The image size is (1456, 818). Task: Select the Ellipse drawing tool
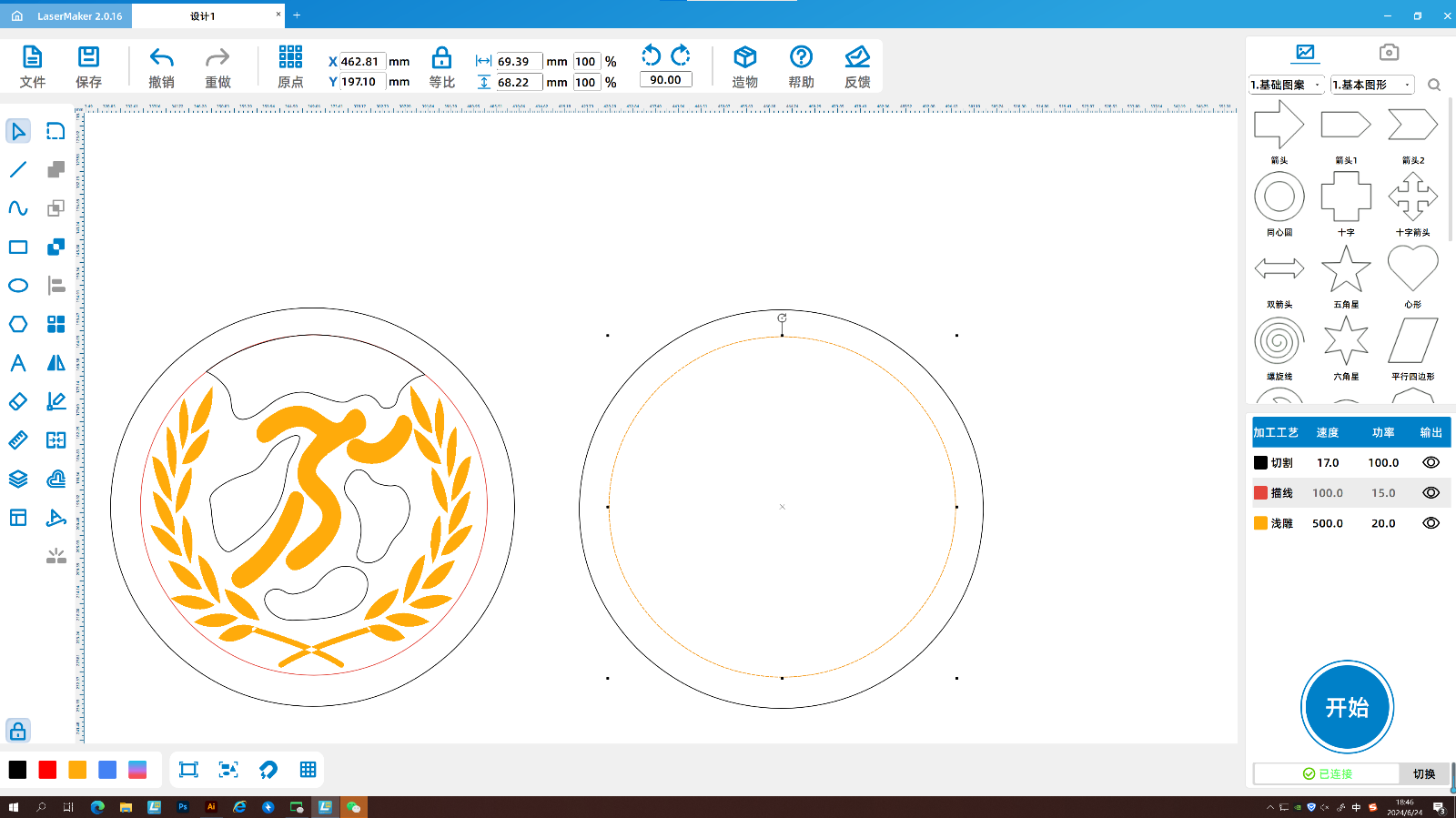tap(18, 286)
